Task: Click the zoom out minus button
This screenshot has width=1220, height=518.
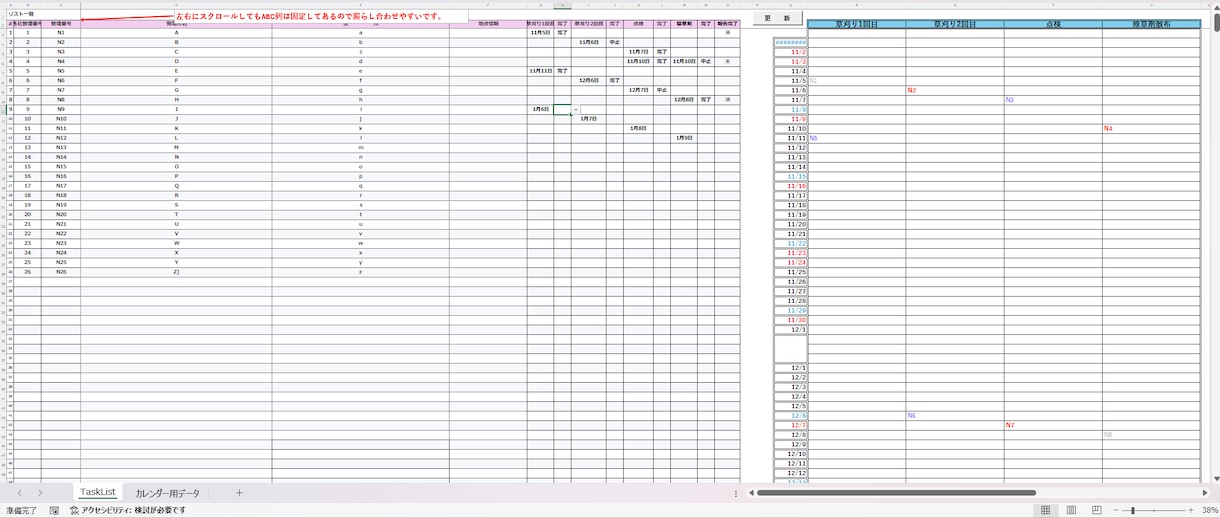Action: point(1115,510)
